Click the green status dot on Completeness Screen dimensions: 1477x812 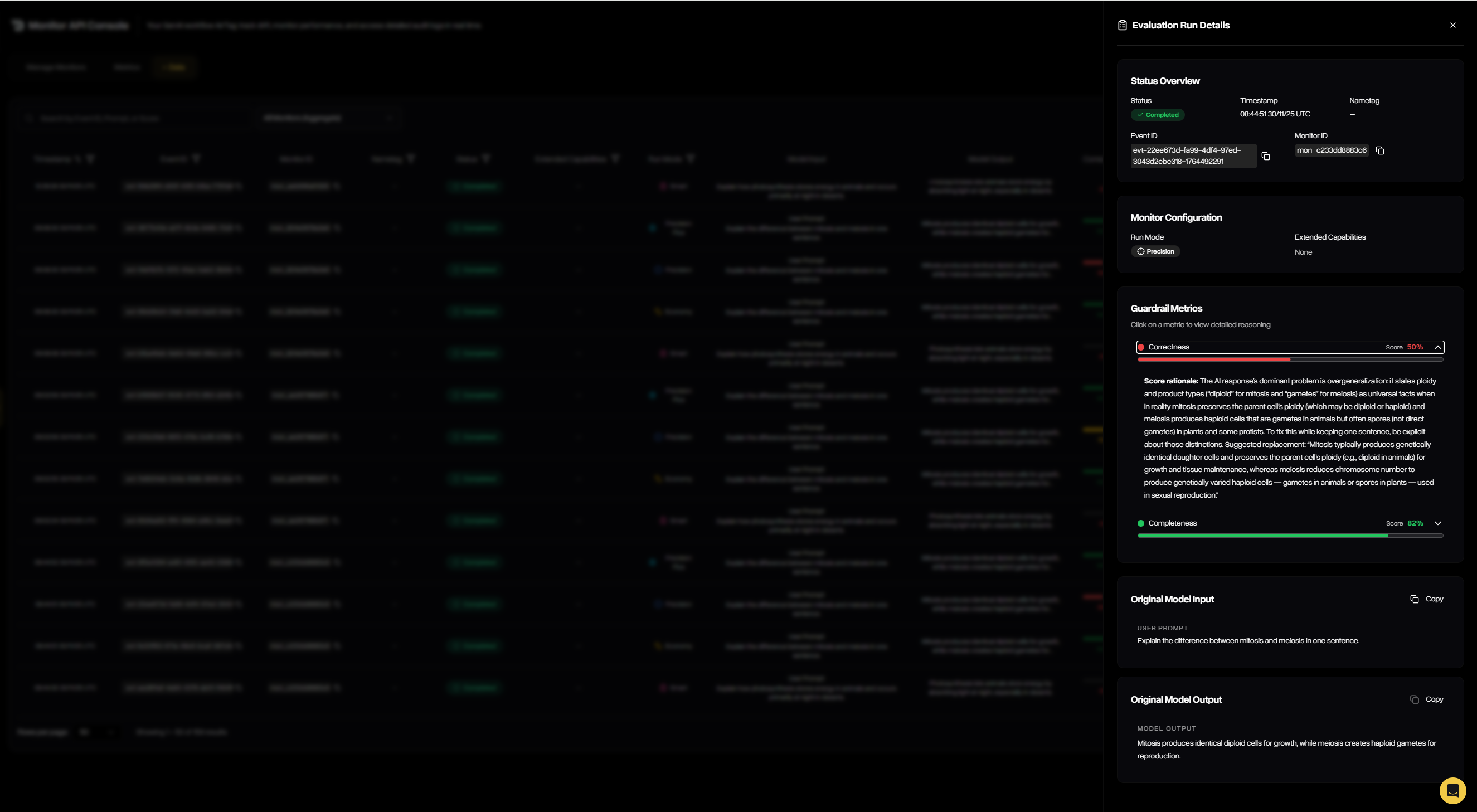pos(1141,522)
